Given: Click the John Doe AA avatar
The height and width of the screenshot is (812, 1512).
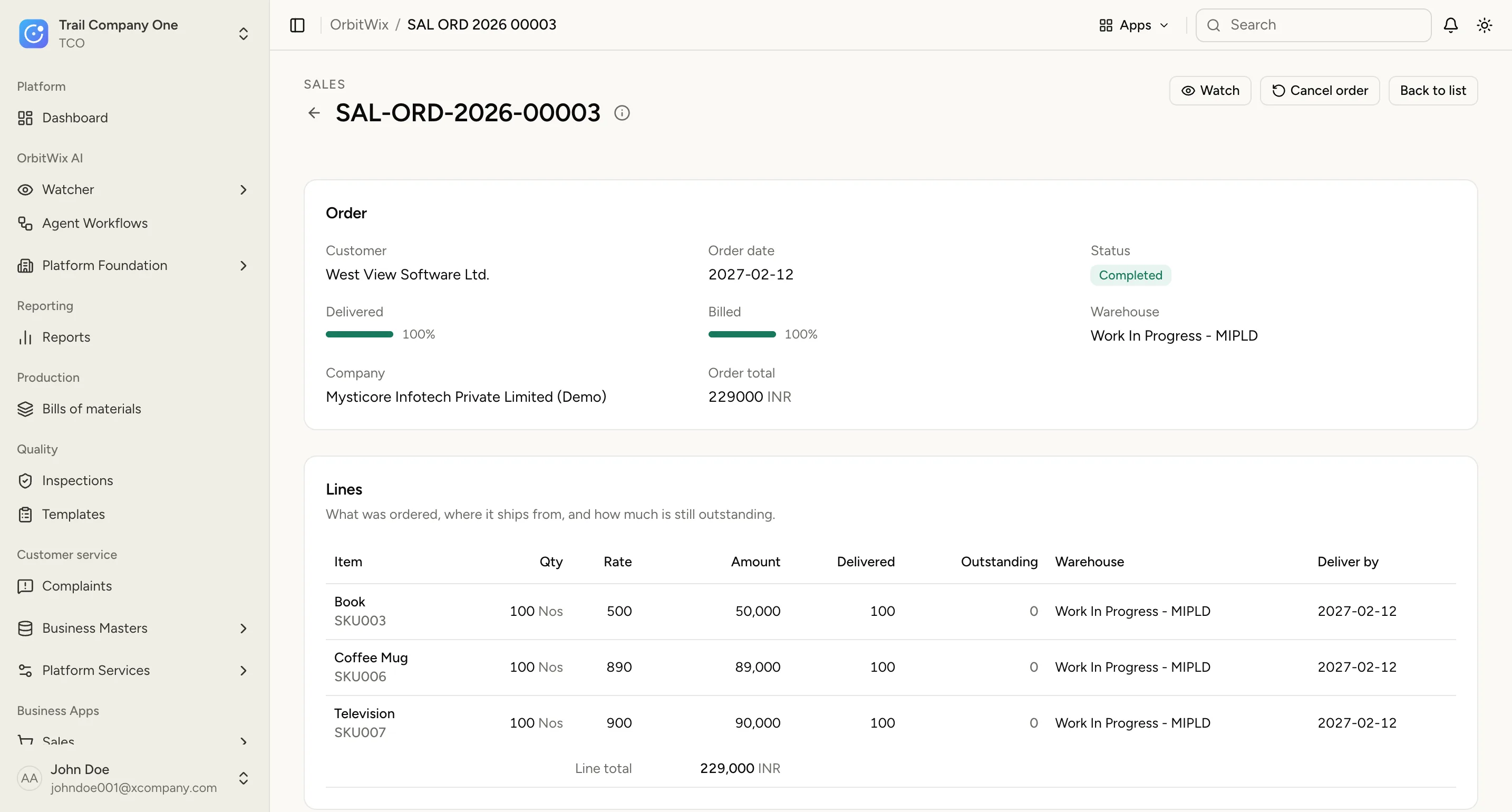Looking at the screenshot, I should [30, 779].
